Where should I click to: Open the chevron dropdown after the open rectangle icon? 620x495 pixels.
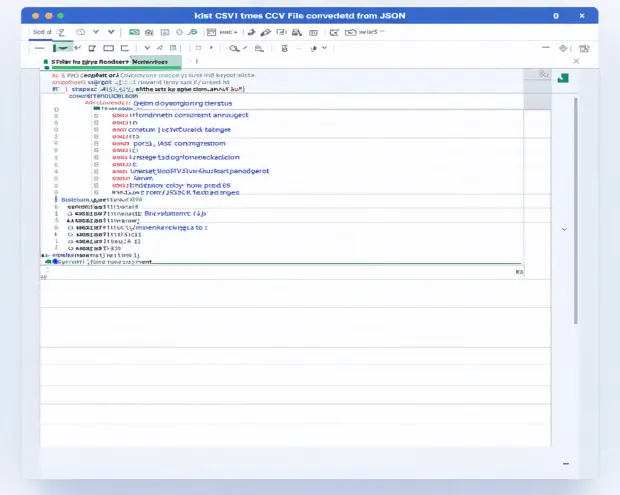(x=147, y=48)
